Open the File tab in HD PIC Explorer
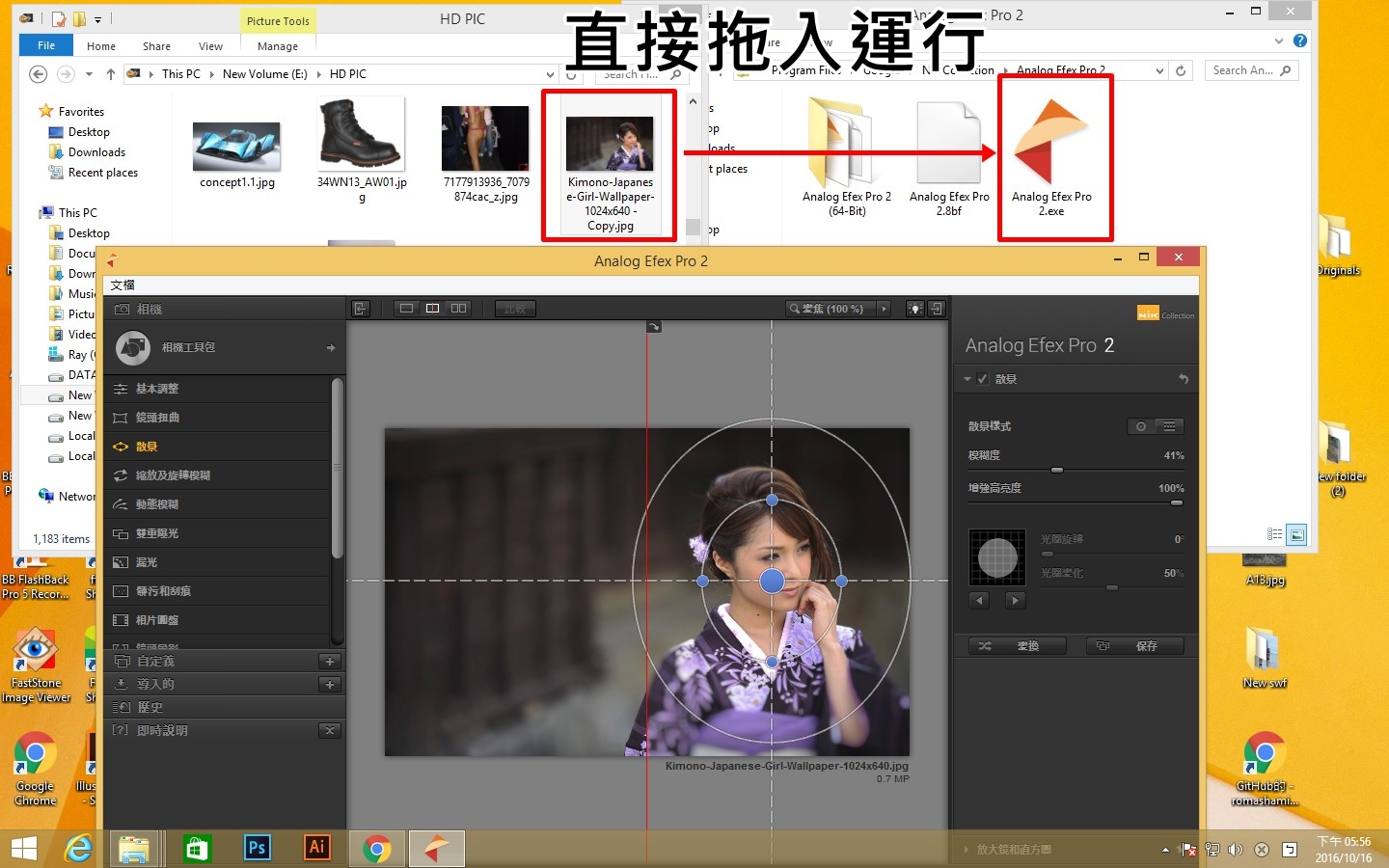 46,45
